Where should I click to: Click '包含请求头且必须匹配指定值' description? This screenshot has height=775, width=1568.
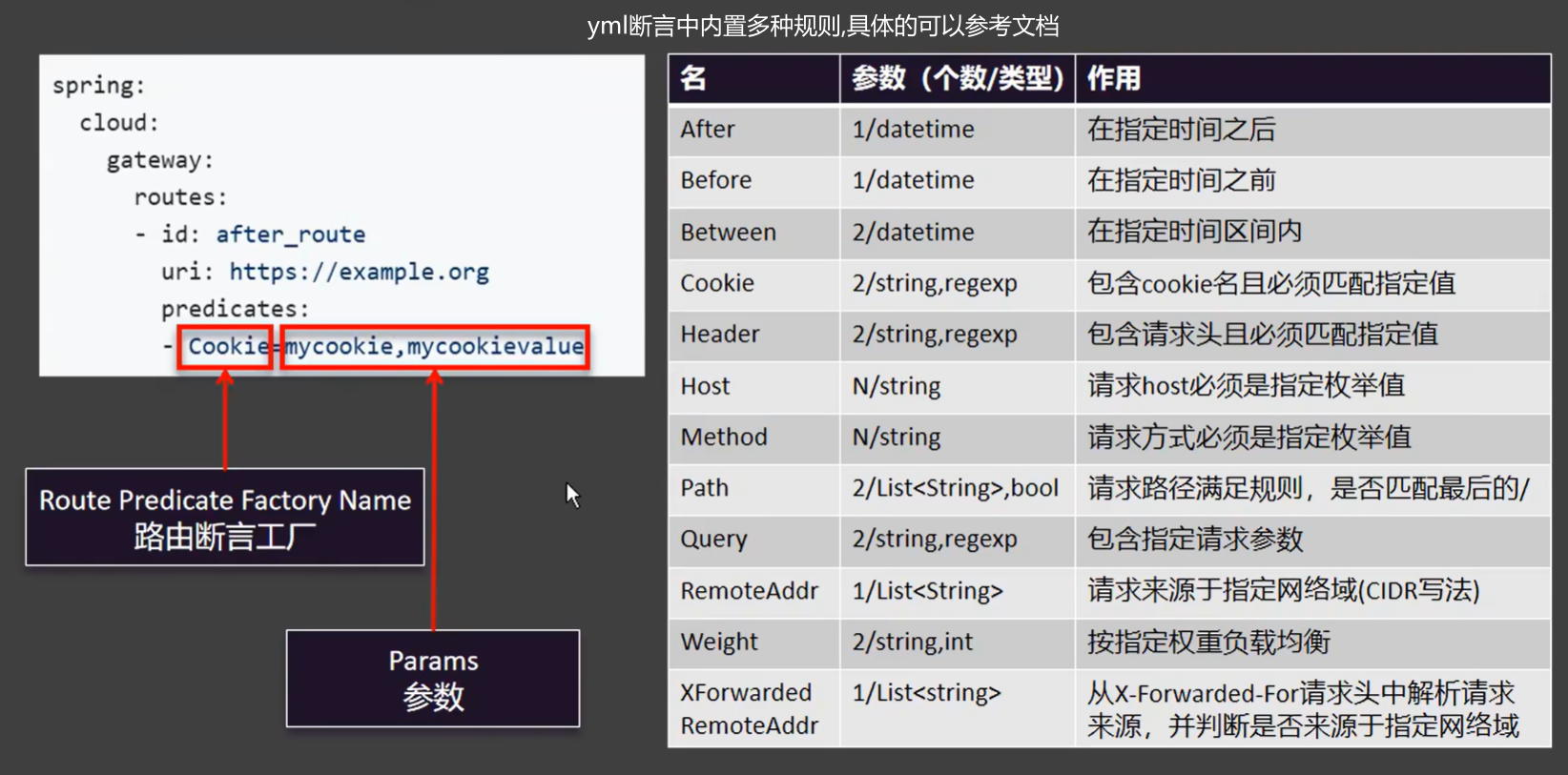[x=1263, y=335]
